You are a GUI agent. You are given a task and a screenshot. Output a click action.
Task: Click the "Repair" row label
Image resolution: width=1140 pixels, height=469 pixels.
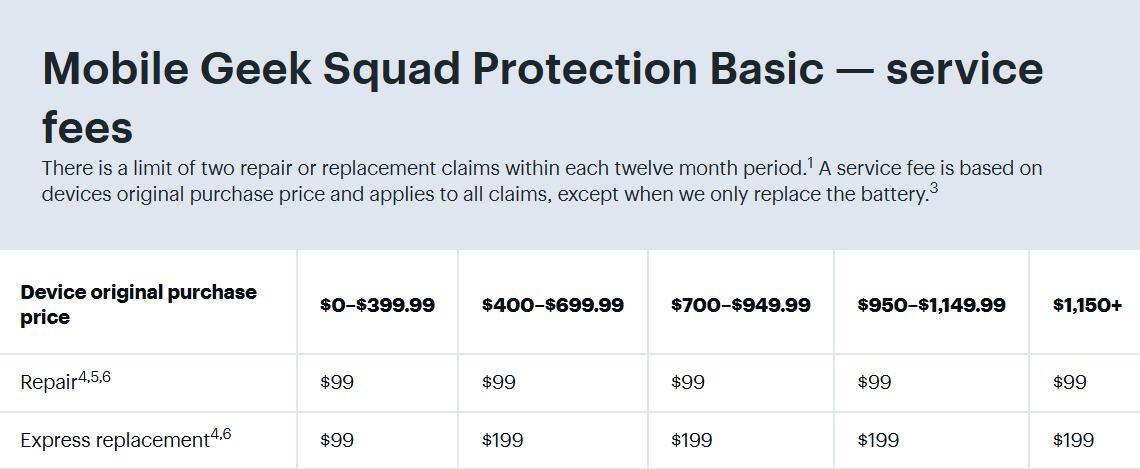point(48,382)
